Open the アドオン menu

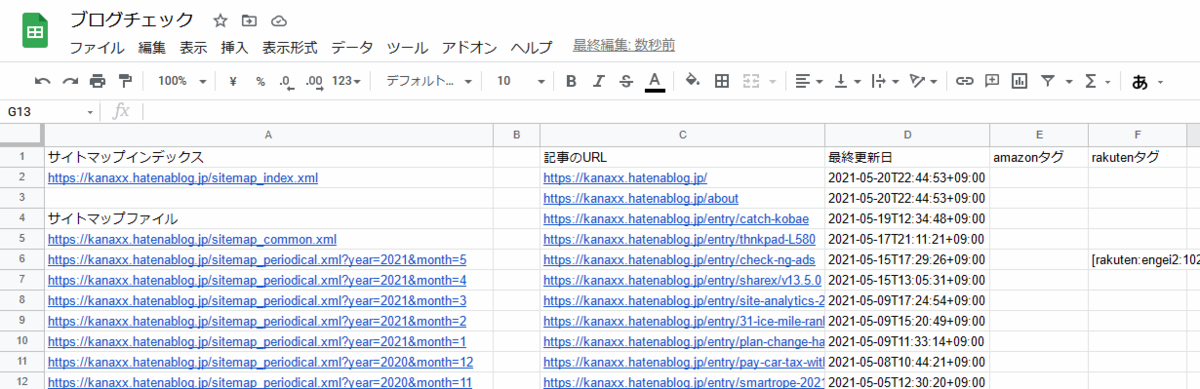[470, 47]
